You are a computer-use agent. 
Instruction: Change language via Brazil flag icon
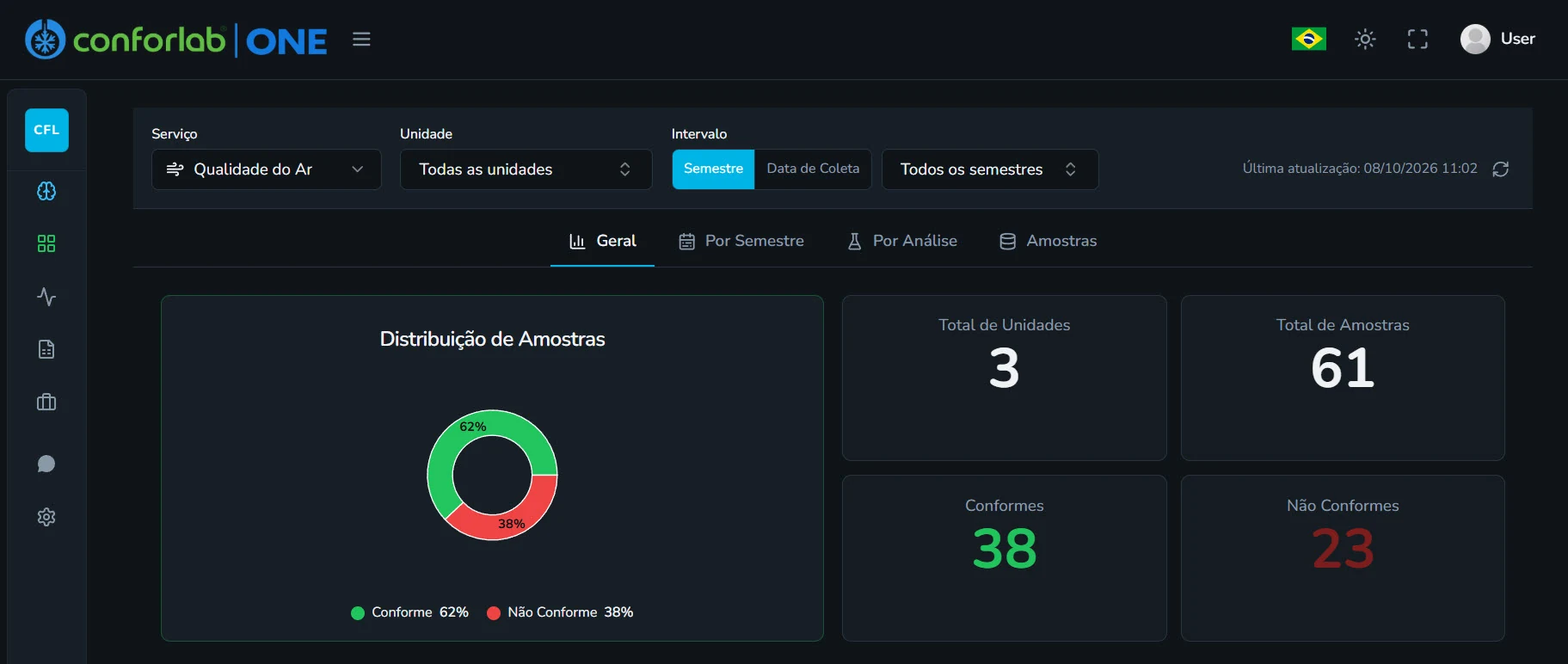click(x=1308, y=39)
